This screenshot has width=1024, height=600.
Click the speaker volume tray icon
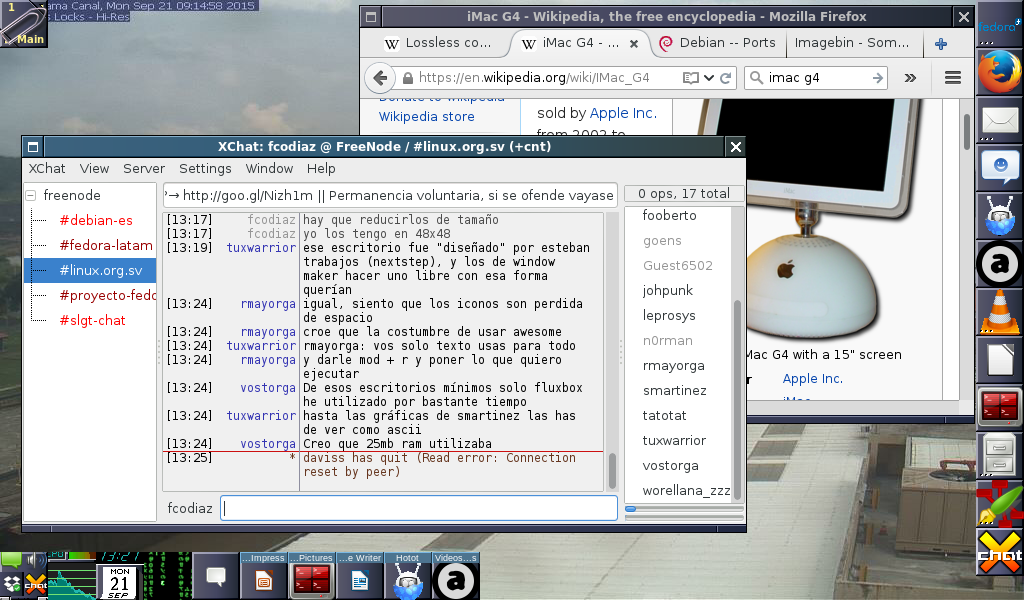[x=35, y=561]
